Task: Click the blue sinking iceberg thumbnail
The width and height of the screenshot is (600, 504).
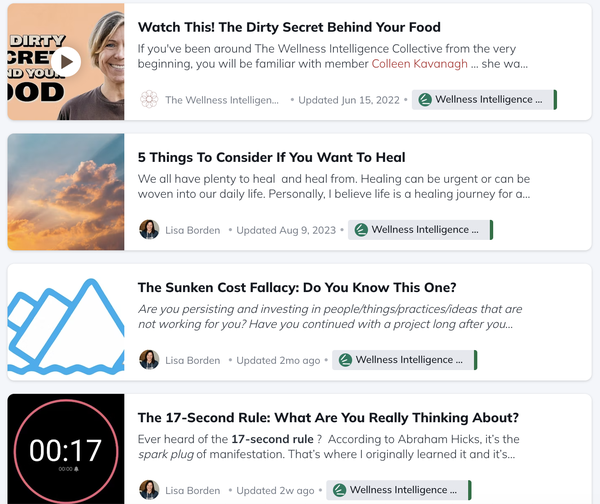Action: [x=66, y=322]
